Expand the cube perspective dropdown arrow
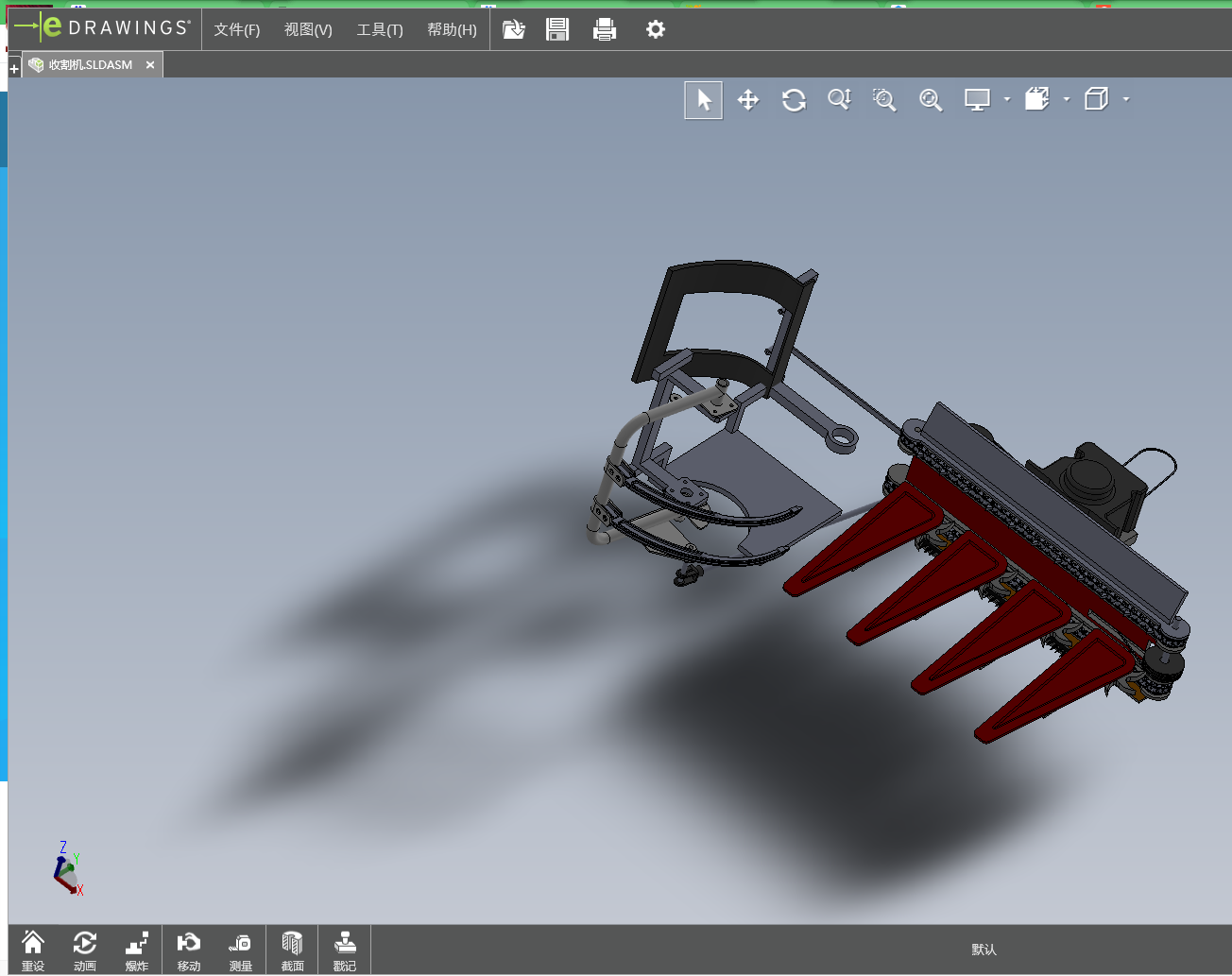 1126,99
